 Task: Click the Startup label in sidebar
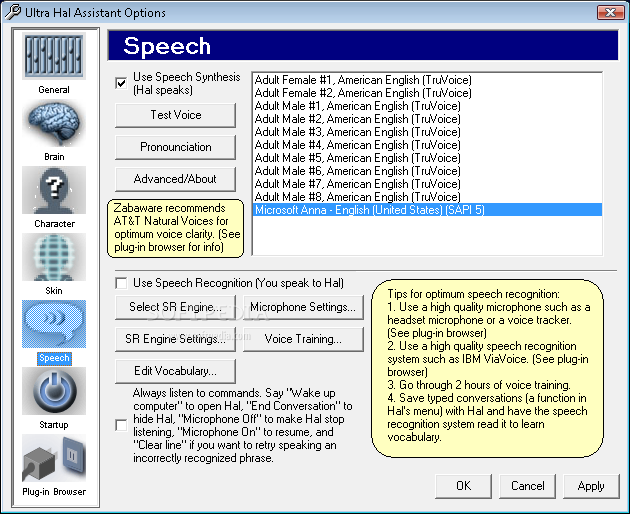[x=54, y=425]
